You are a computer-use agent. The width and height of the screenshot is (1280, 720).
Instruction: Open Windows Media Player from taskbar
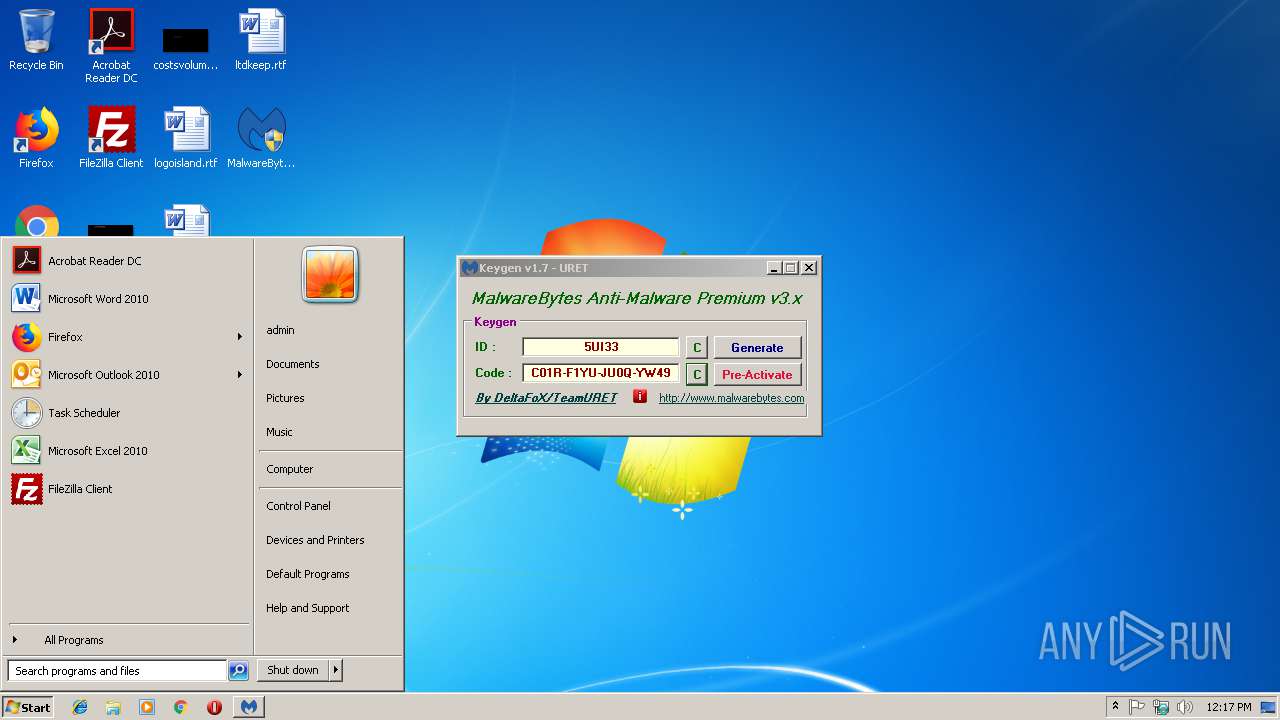[x=147, y=707]
